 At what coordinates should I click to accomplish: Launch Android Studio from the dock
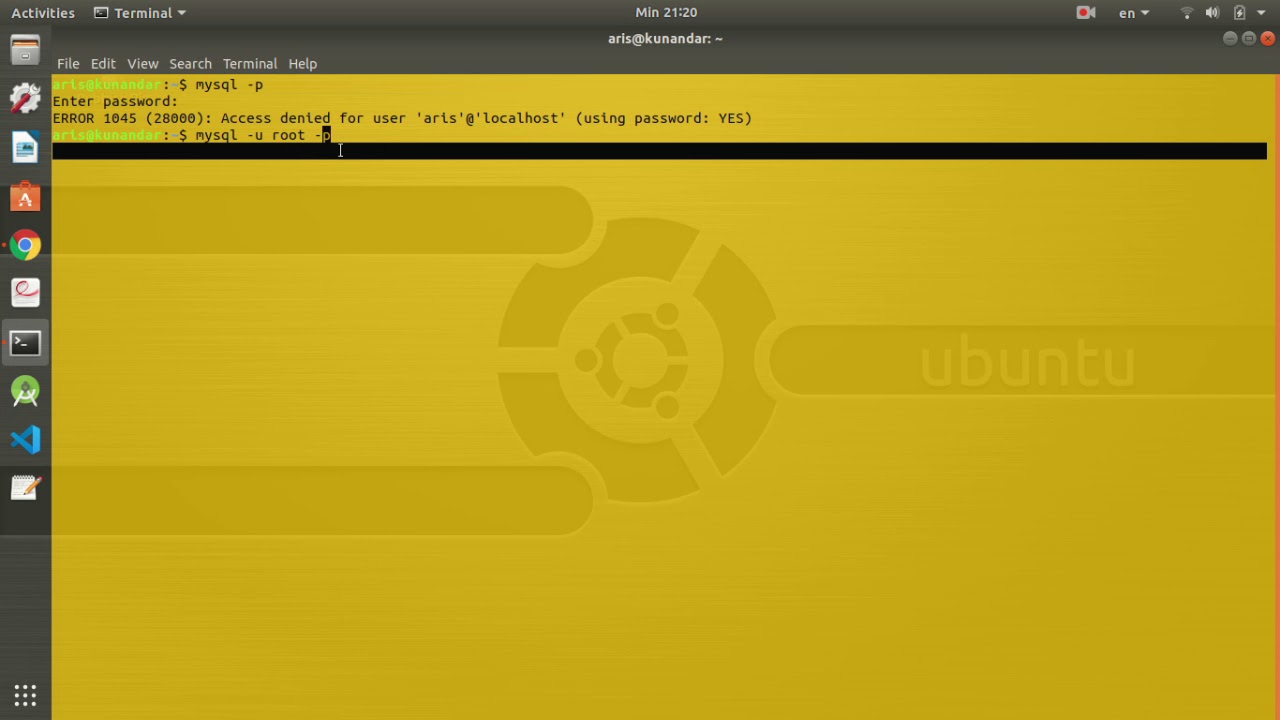(25, 391)
